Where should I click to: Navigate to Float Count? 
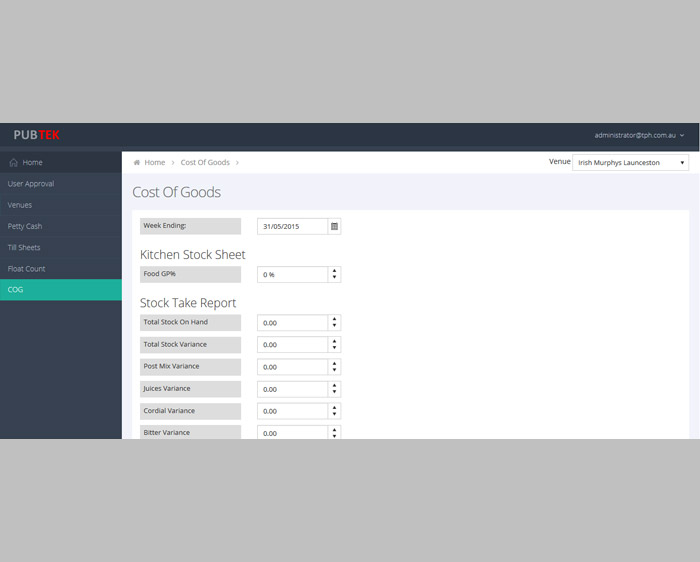pos(27,268)
